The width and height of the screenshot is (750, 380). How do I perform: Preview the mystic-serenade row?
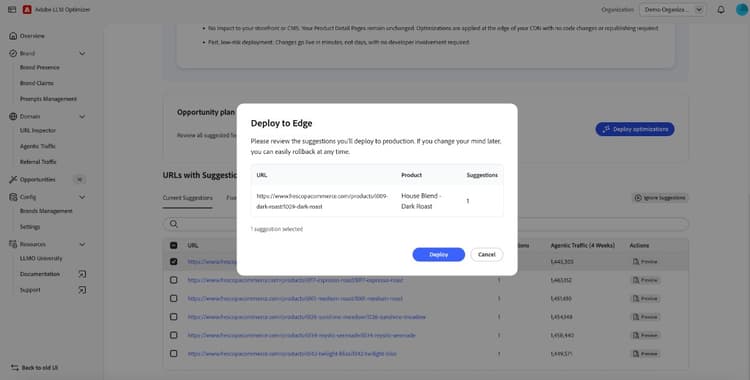coord(645,335)
